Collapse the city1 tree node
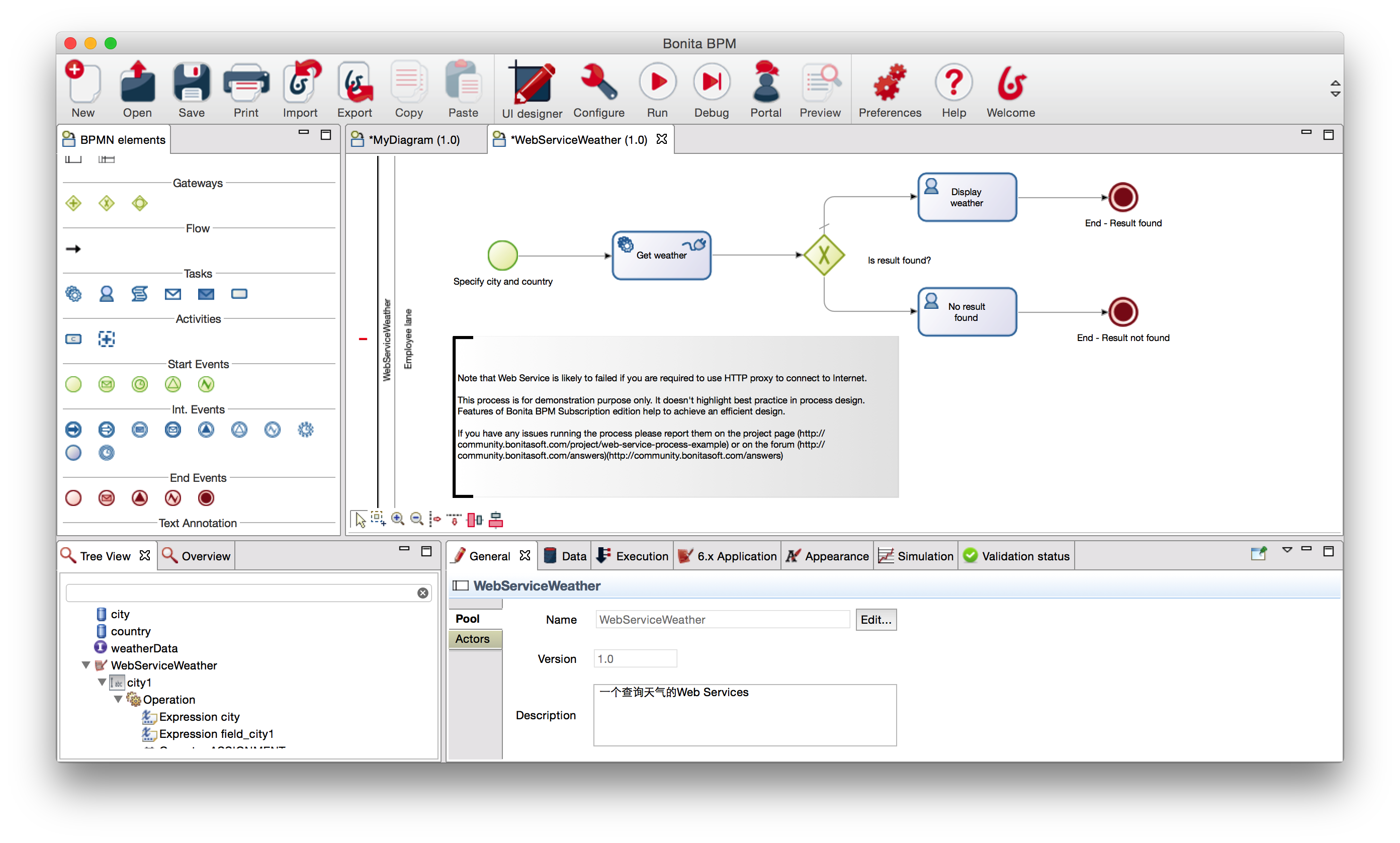1400x843 pixels. pos(102,682)
